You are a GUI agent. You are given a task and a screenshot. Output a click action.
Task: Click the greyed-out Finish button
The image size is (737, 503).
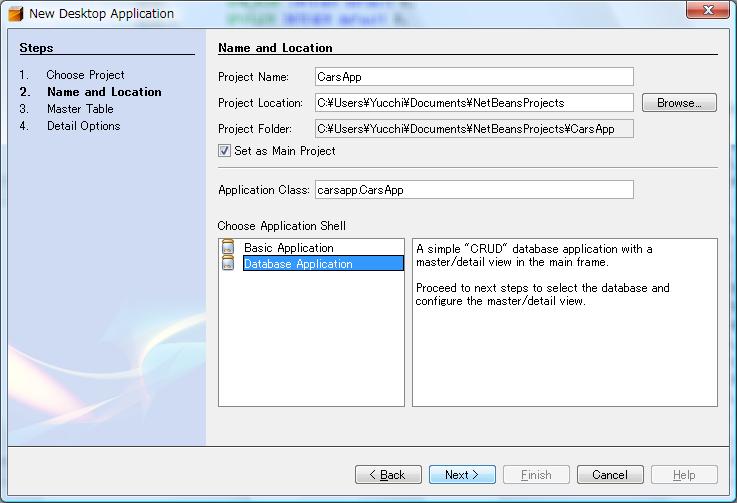(536, 475)
